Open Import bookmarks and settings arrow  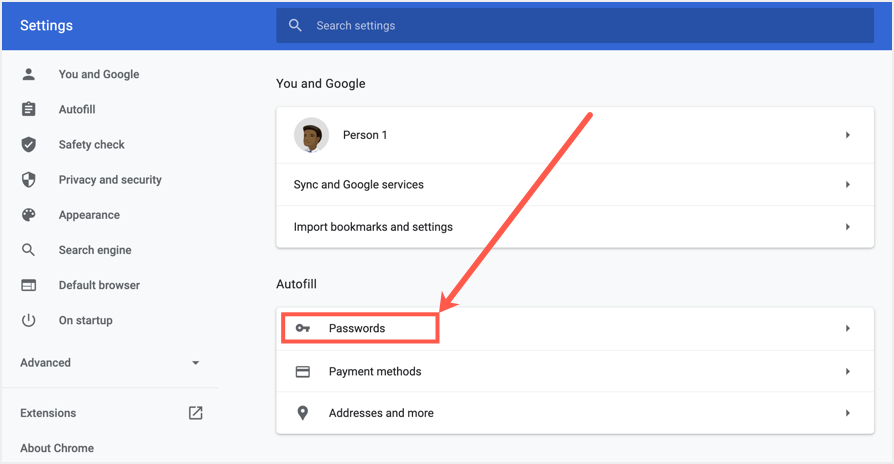click(848, 227)
